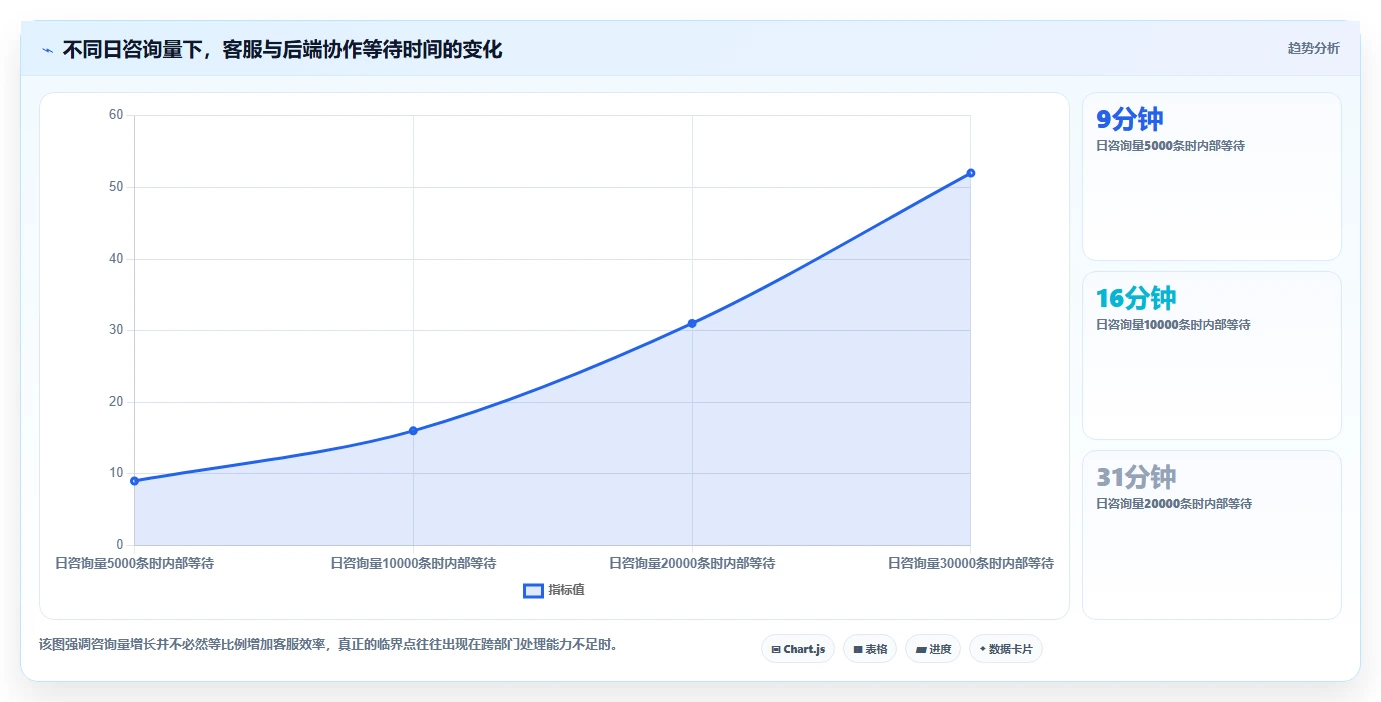The width and height of the screenshot is (1381, 702).
Task: Click the 31分钟 card value
Action: [1136, 477]
